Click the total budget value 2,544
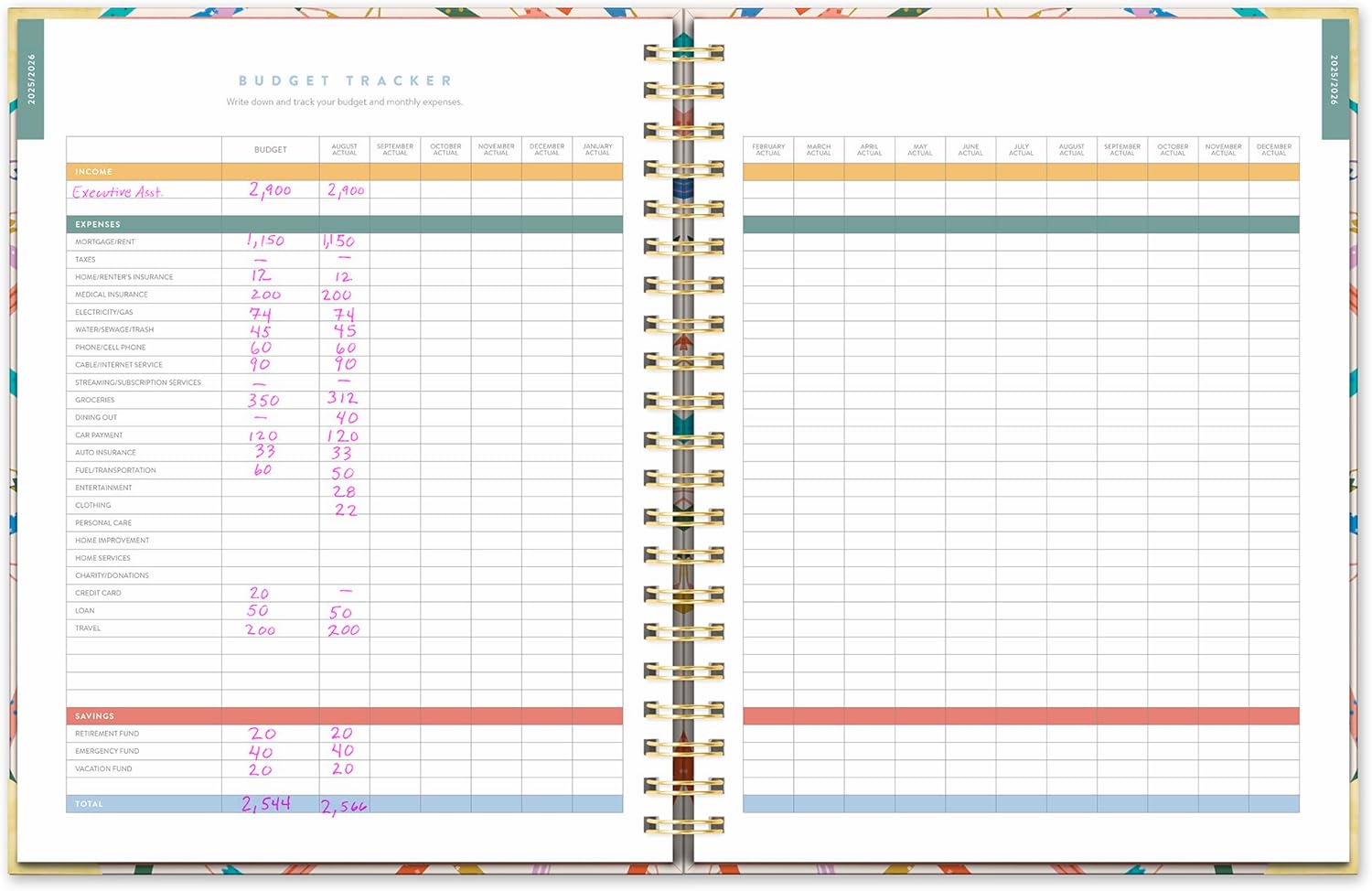Viewport: 1372px width, 891px height. [266, 804]
